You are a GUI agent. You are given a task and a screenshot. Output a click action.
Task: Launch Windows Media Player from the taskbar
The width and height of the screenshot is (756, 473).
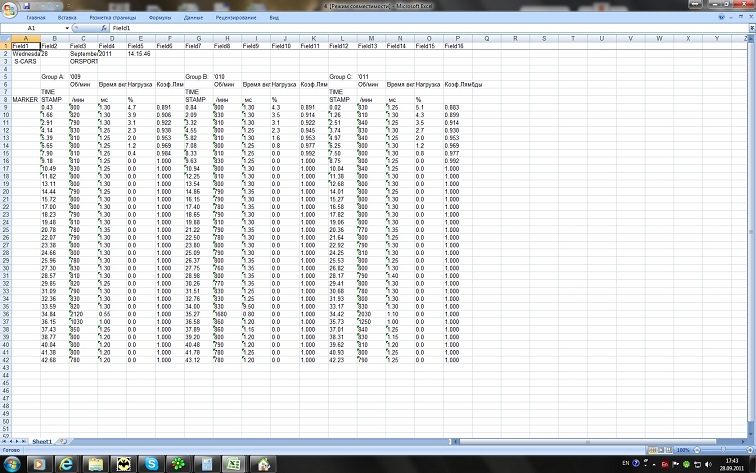pos(39,464)
